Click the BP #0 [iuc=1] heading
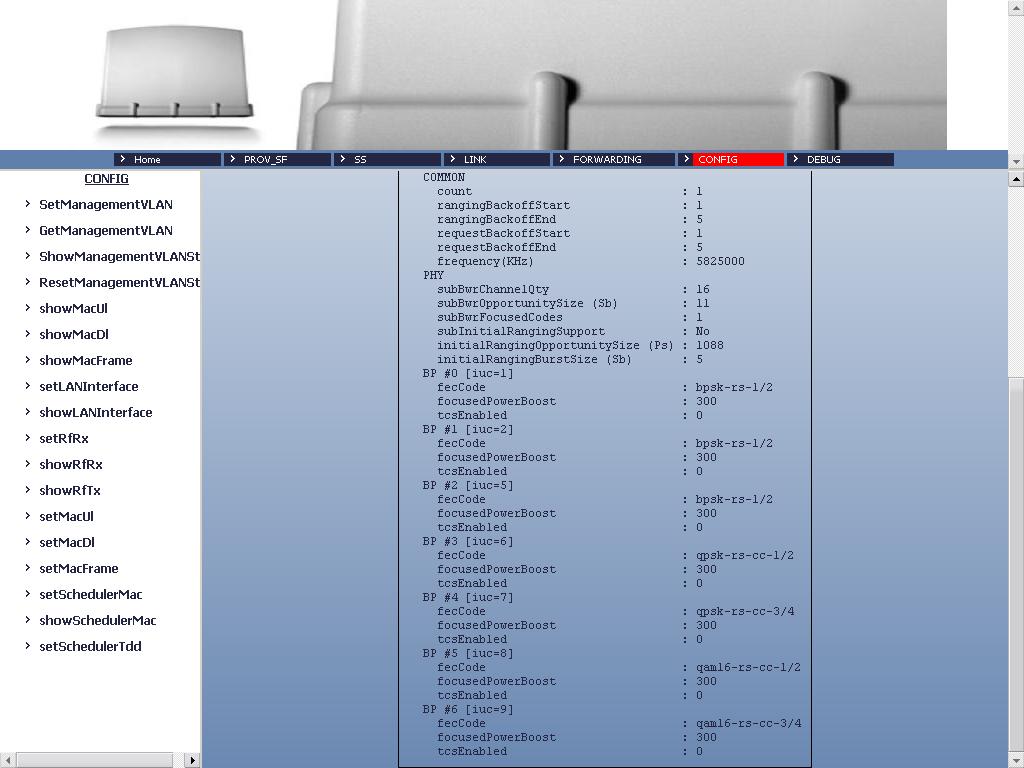Image resolution: width=1024 pixels, height=768 pixels. 468,374
